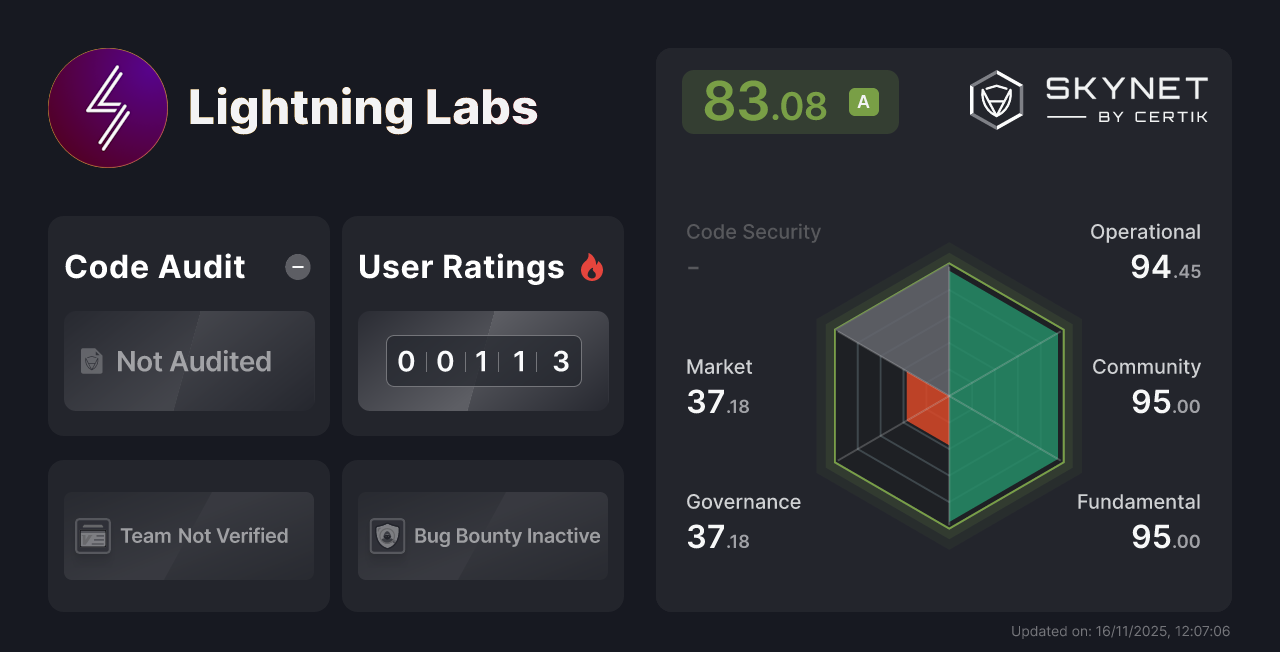1280x652 pixels.
Task: Select the Operational metric label
Action: coord(1146,231)
